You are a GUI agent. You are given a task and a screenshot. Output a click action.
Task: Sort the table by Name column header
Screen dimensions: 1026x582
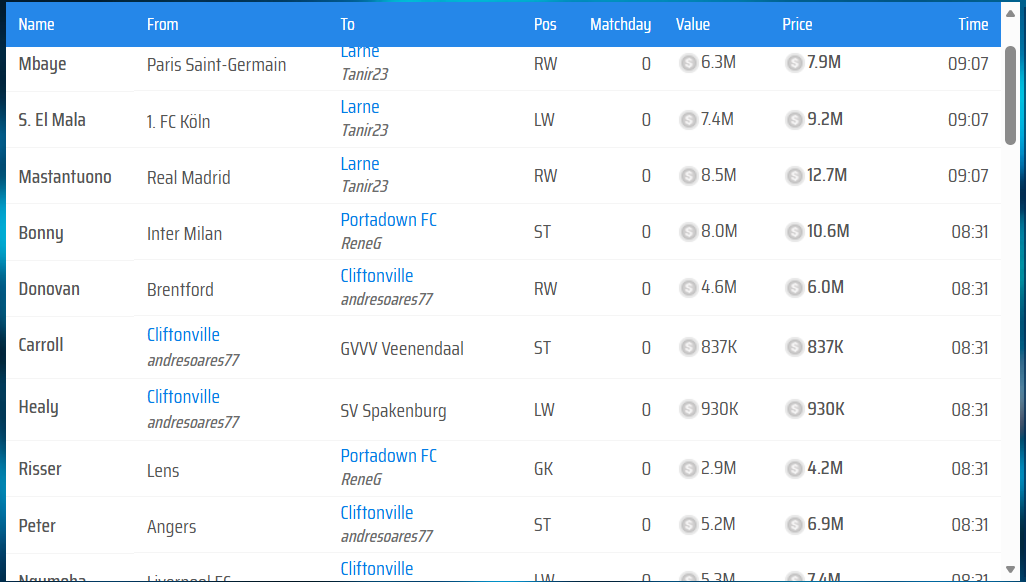[x=37, y=24]
